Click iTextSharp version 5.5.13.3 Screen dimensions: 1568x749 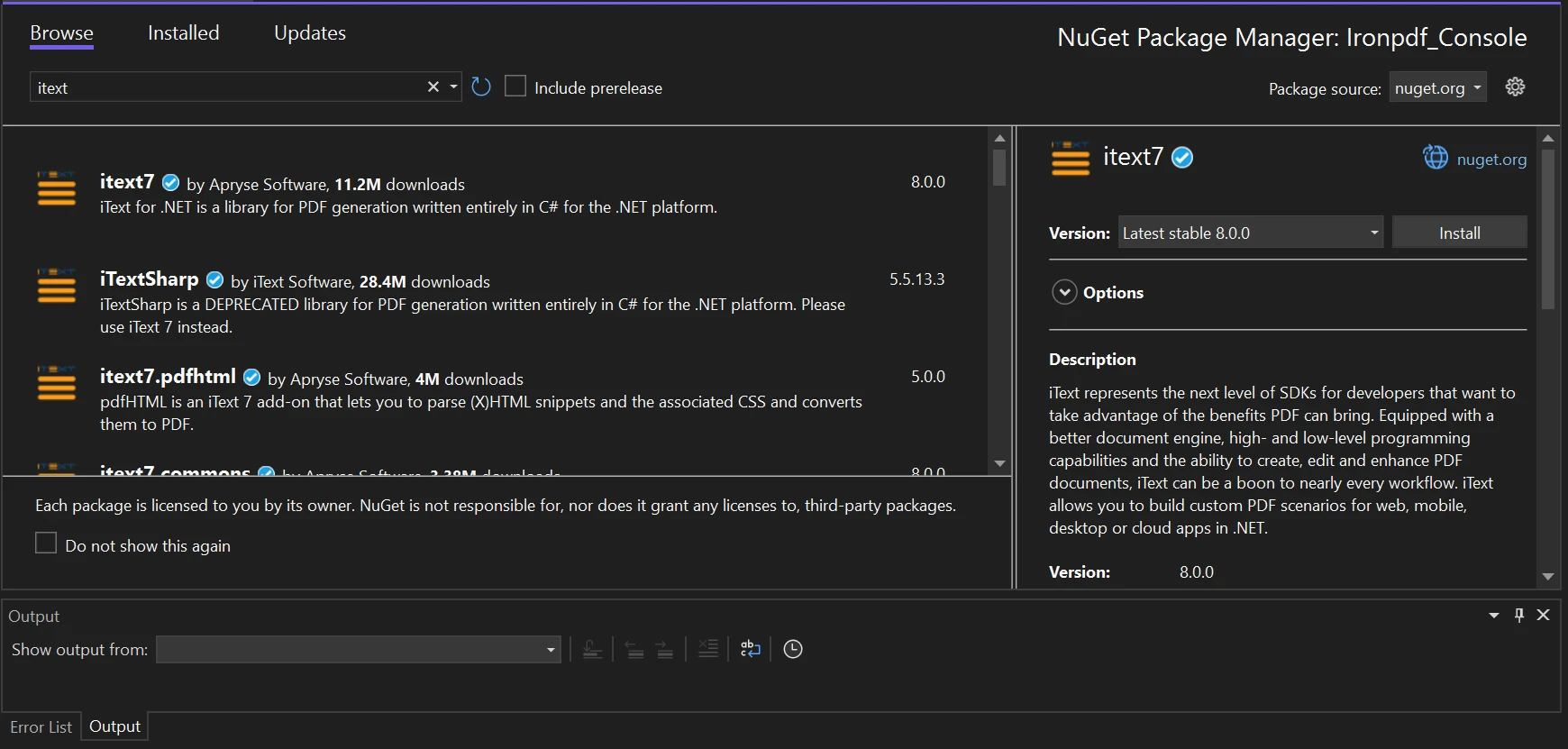(916, 279)
